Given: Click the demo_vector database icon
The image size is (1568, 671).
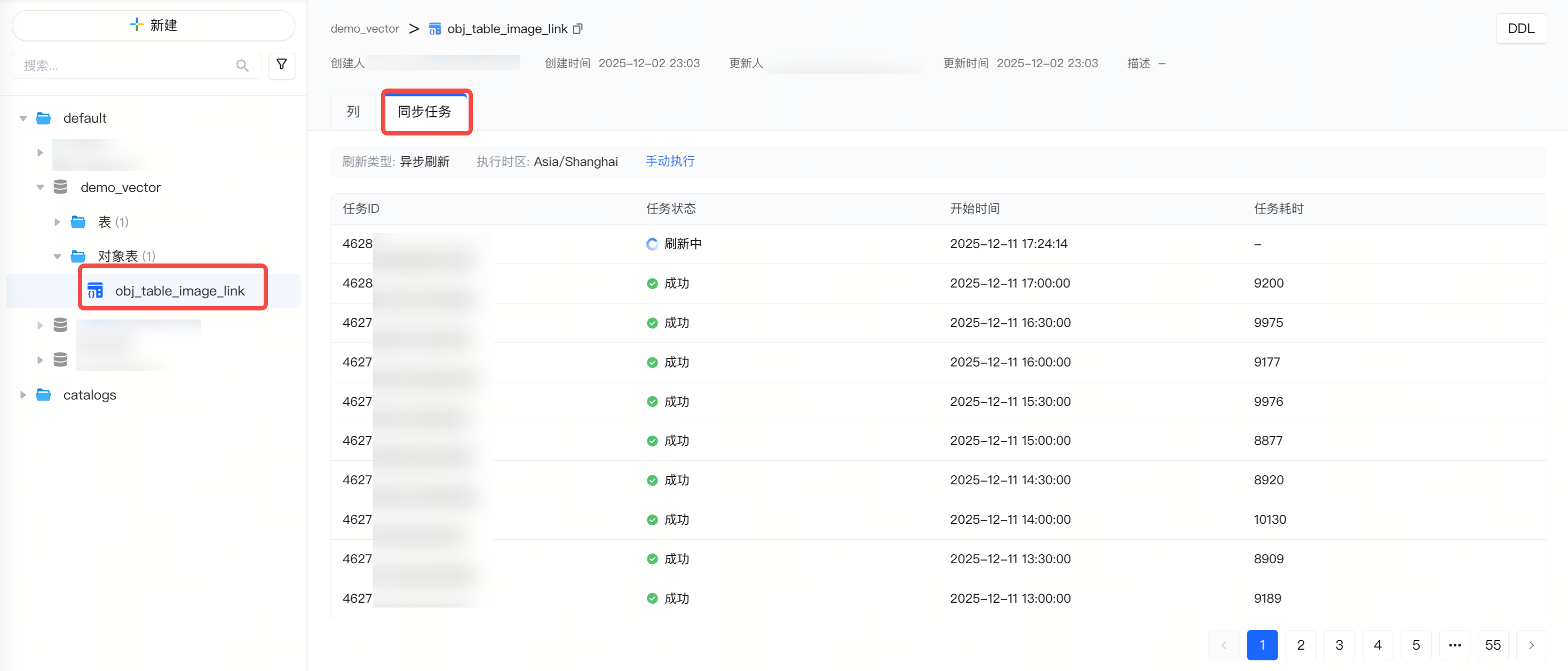Looking at the screenshot, I should (x=60, y=187).
